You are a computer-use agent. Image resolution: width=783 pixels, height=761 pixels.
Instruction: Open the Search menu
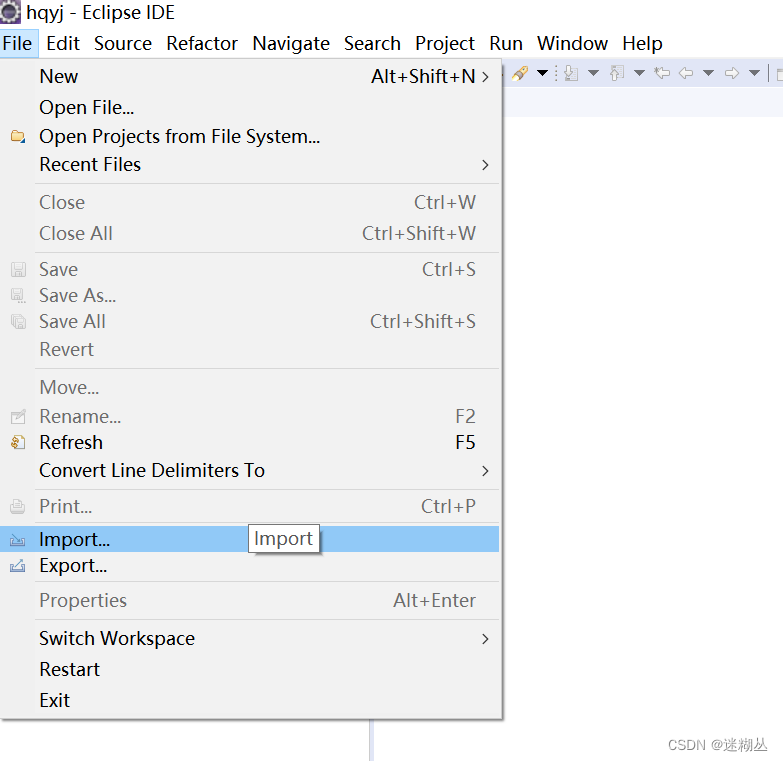[x=372, y=43]
